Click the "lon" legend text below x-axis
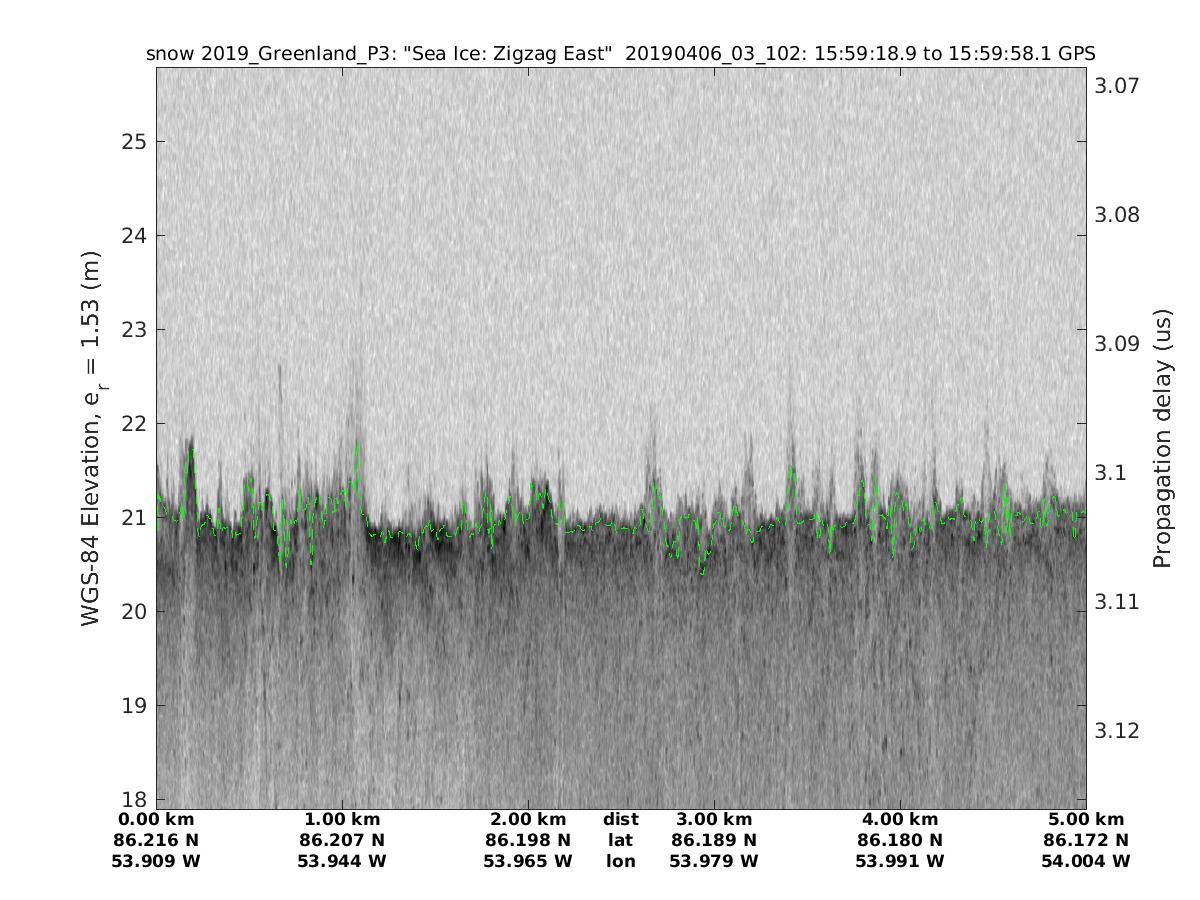This screenshot has width=1200, height=900. pos(620,861)
